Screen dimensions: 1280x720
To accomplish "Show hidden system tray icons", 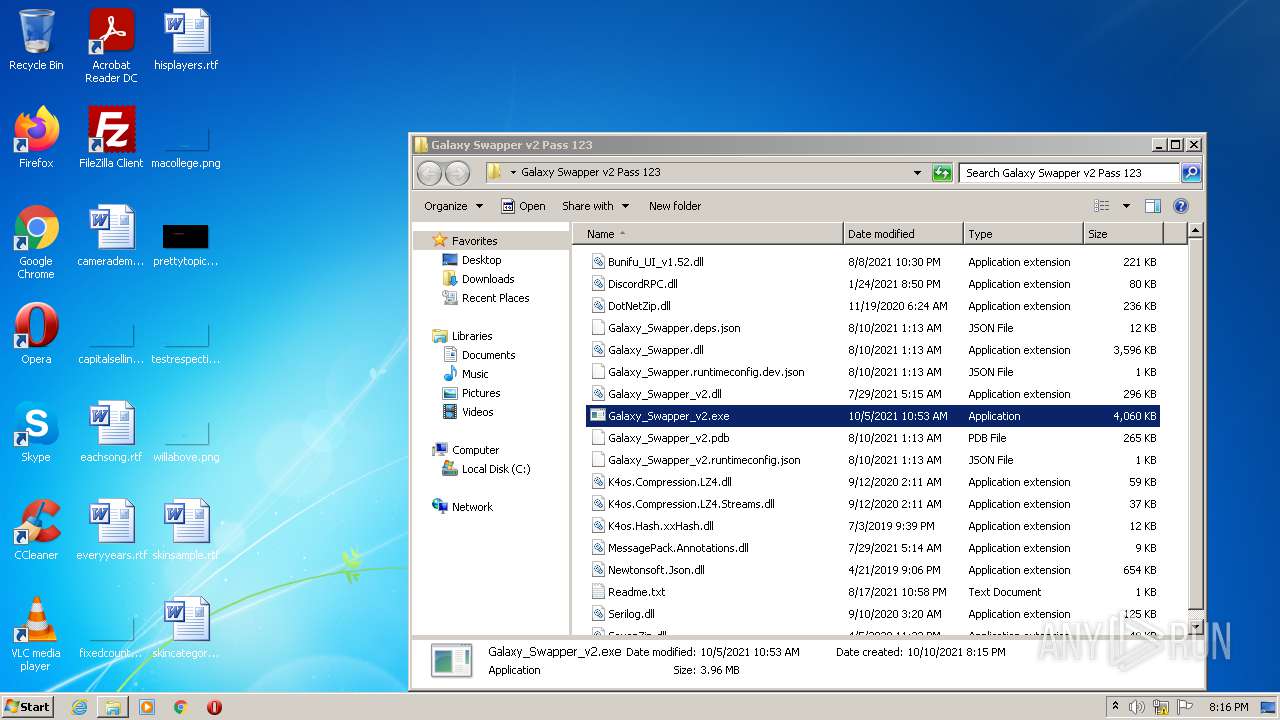I will pyautogui.click(x=1115, y=707).
